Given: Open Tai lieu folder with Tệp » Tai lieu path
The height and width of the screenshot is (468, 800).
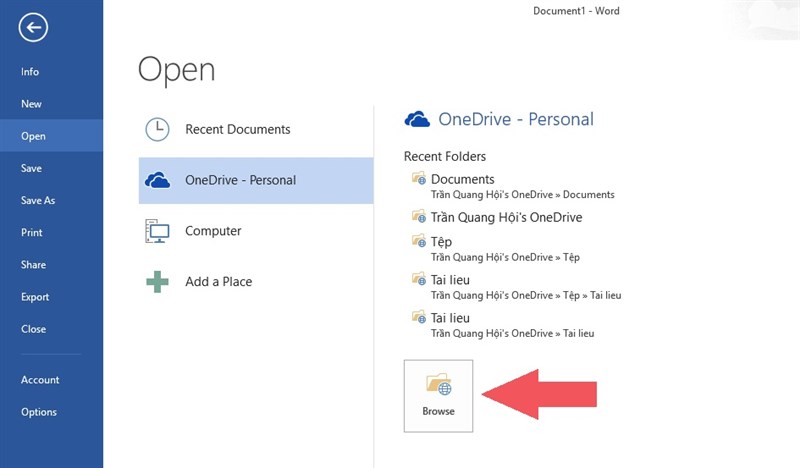Looking at the screenshot, I should [451, 280].
